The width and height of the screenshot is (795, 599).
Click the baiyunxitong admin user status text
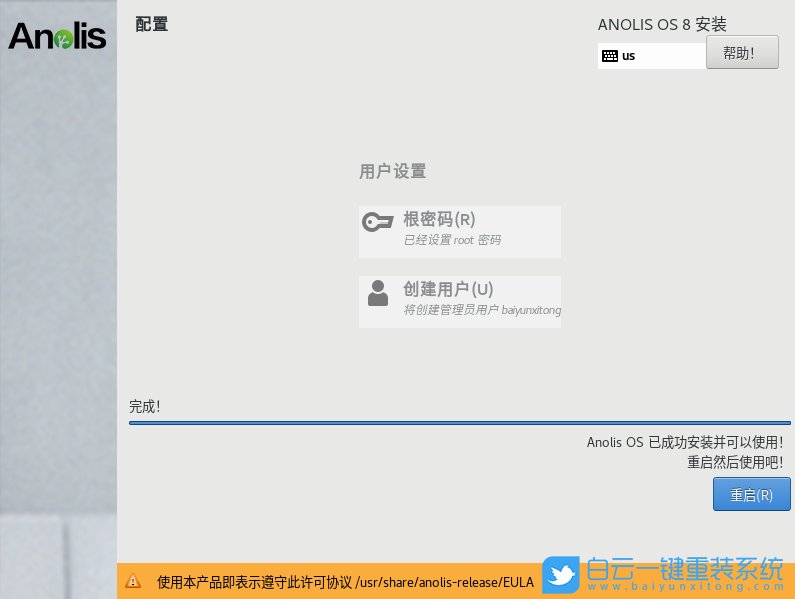coord(482,310)
